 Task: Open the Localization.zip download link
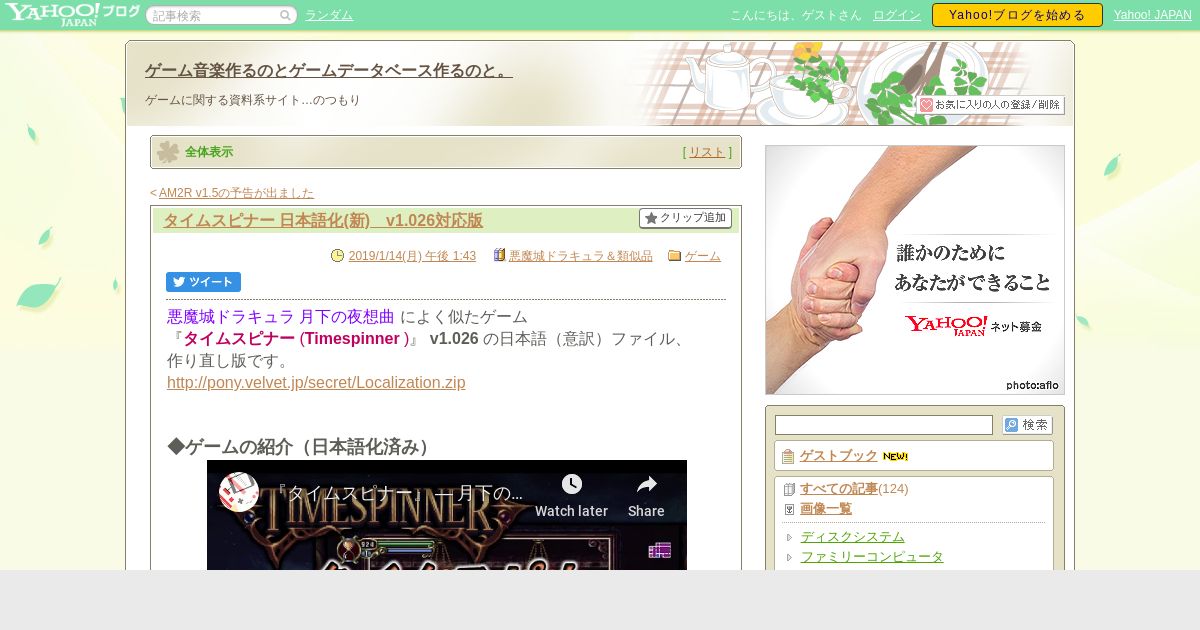(316, 383)
